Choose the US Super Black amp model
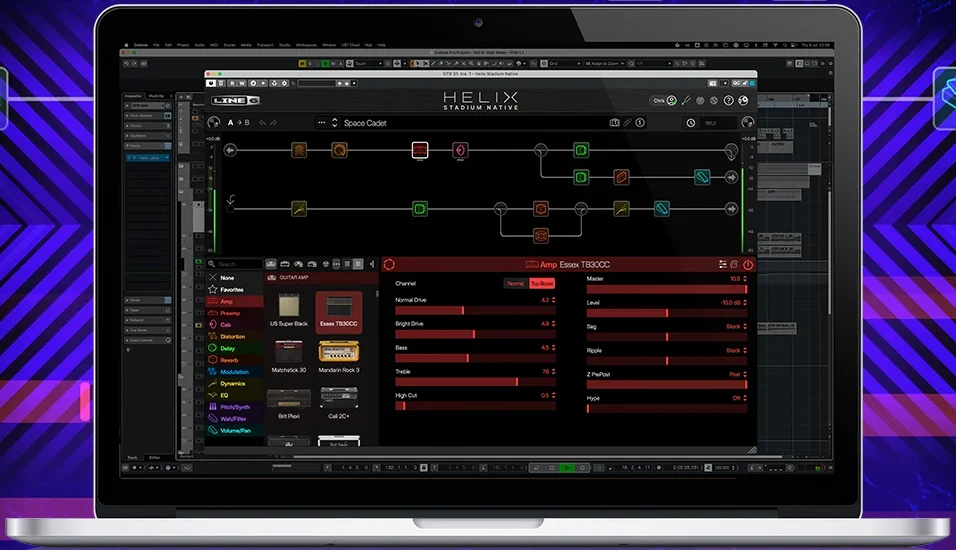 pyautogui.click(x=289, y=311)
